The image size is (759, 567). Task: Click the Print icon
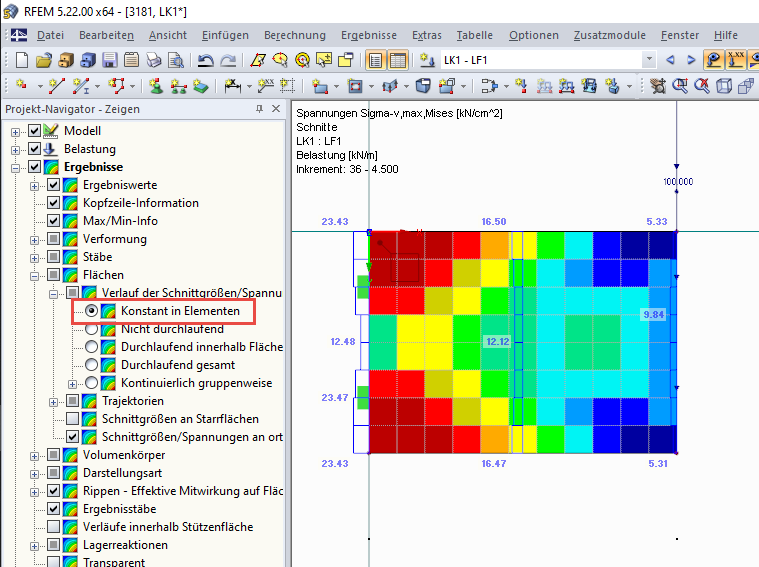click(154, 60)
